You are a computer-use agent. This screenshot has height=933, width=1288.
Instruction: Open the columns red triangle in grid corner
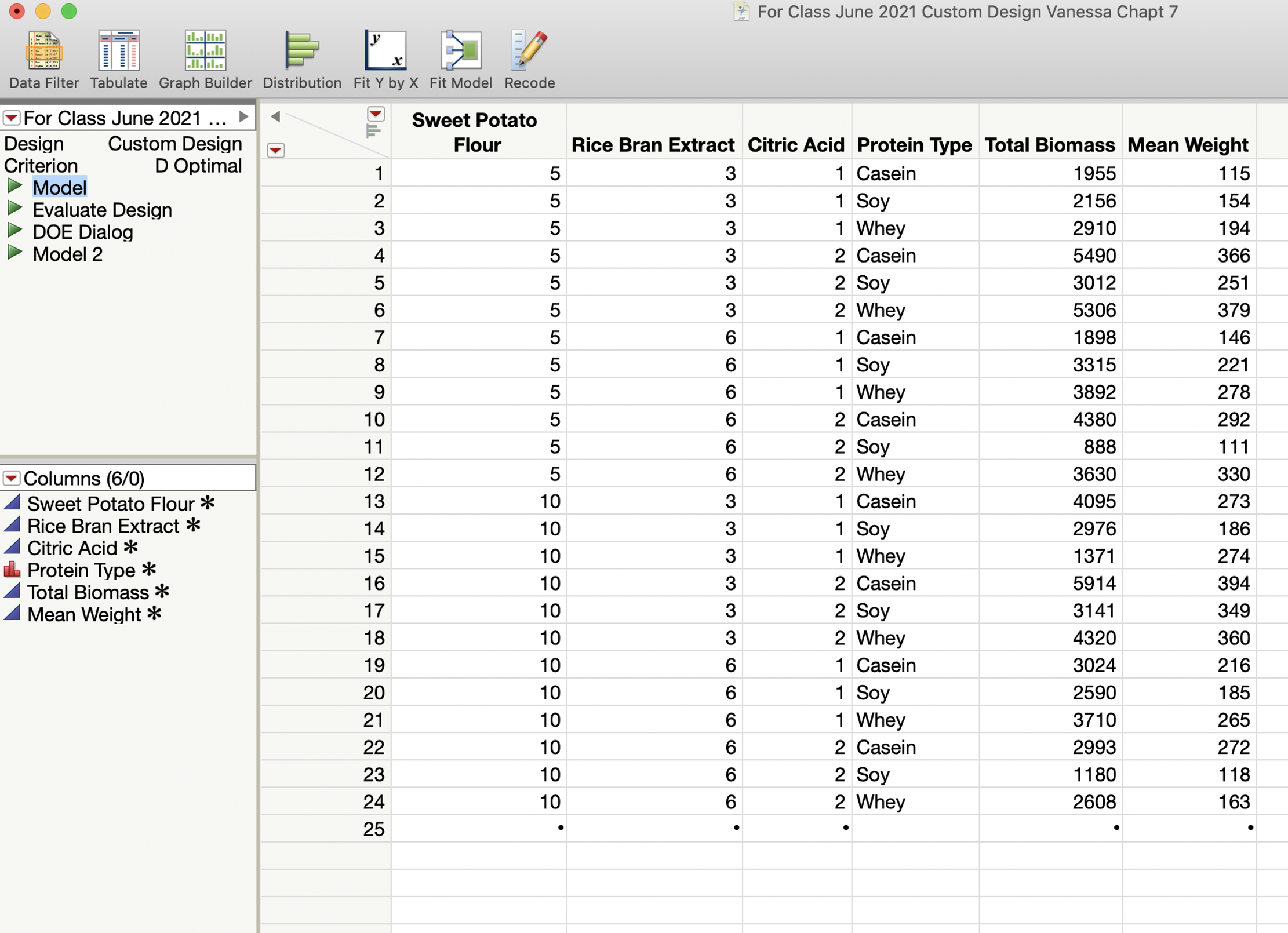(x=376, y=114)
